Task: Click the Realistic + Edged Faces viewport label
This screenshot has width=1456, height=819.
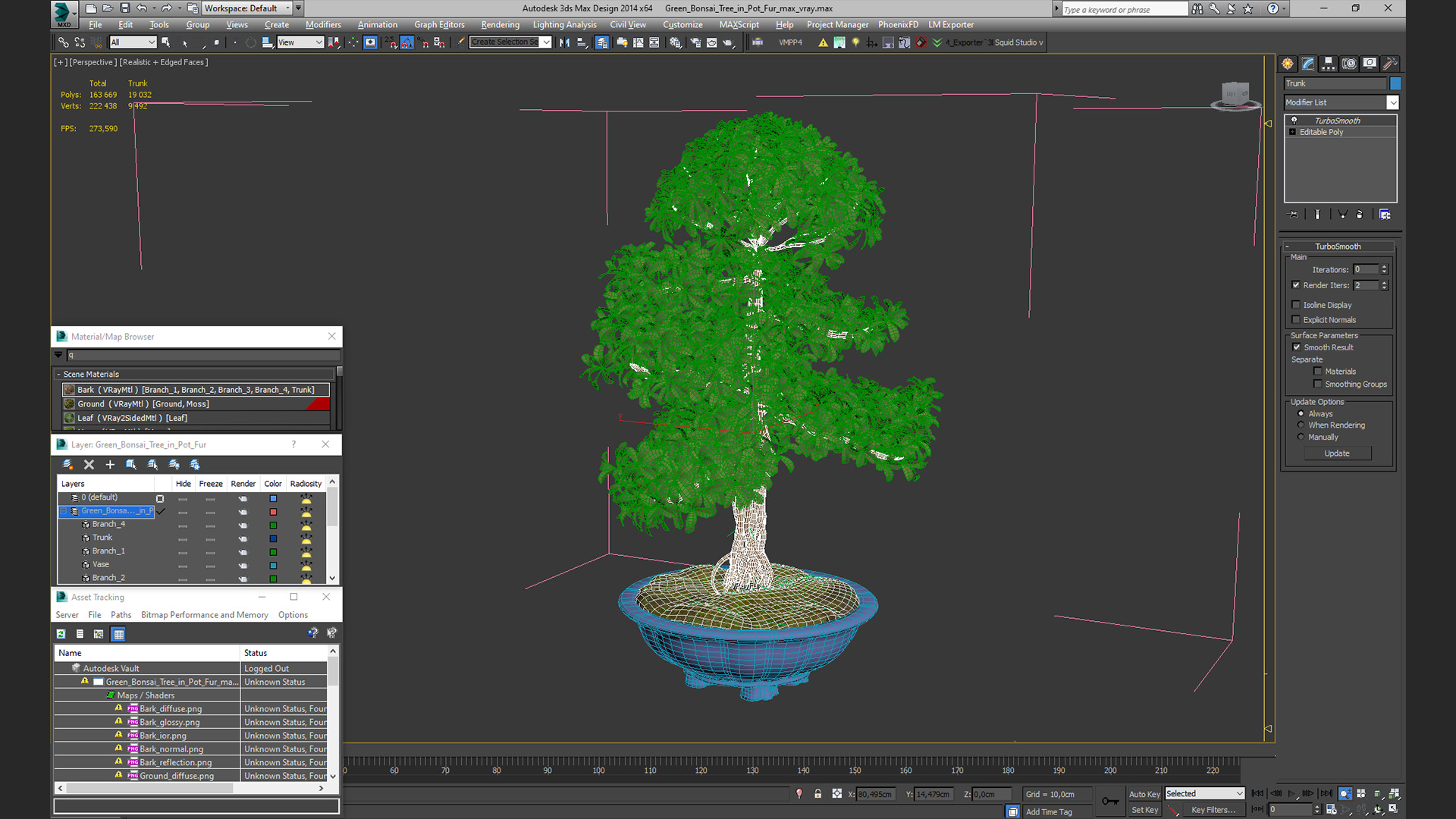Action: [164, 62]
